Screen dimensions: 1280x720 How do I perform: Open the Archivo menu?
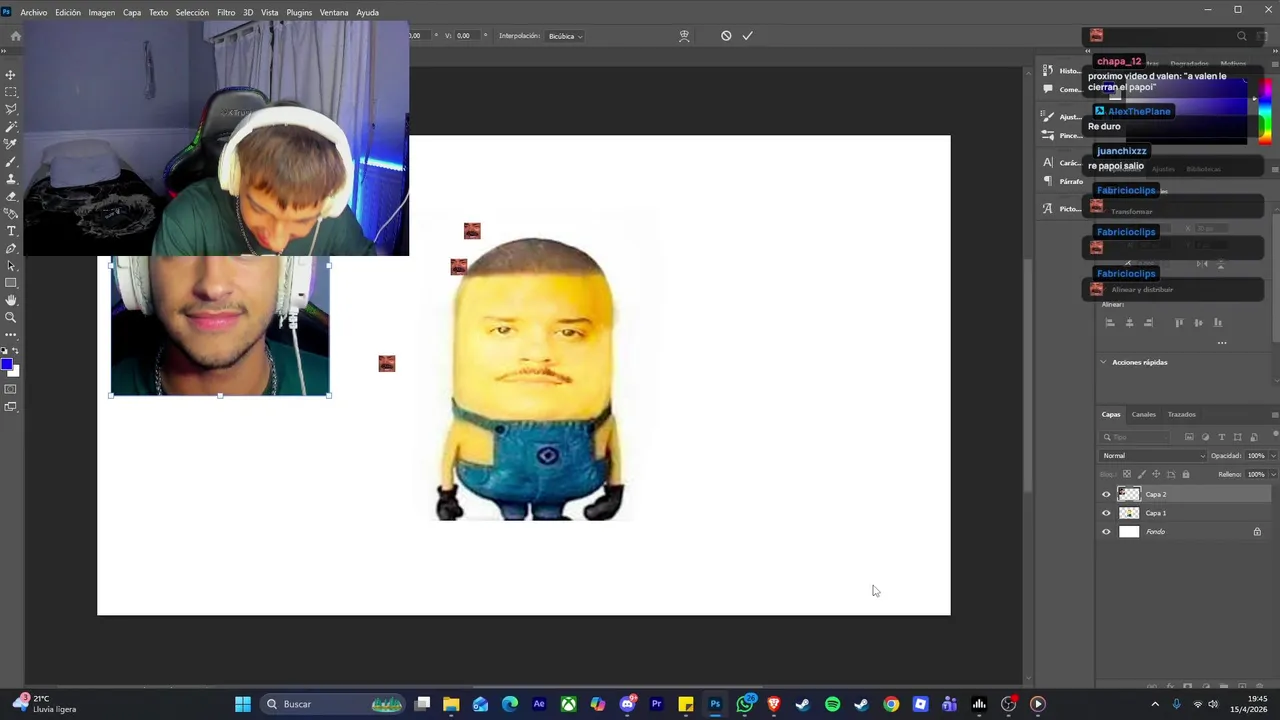coord(34,13)
